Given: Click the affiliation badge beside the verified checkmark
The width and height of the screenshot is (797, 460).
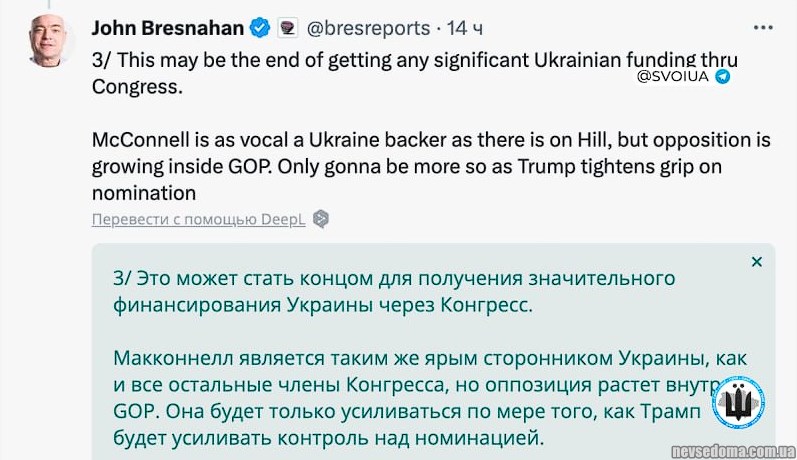Looking at the screenshot, I should coord(287,28).
